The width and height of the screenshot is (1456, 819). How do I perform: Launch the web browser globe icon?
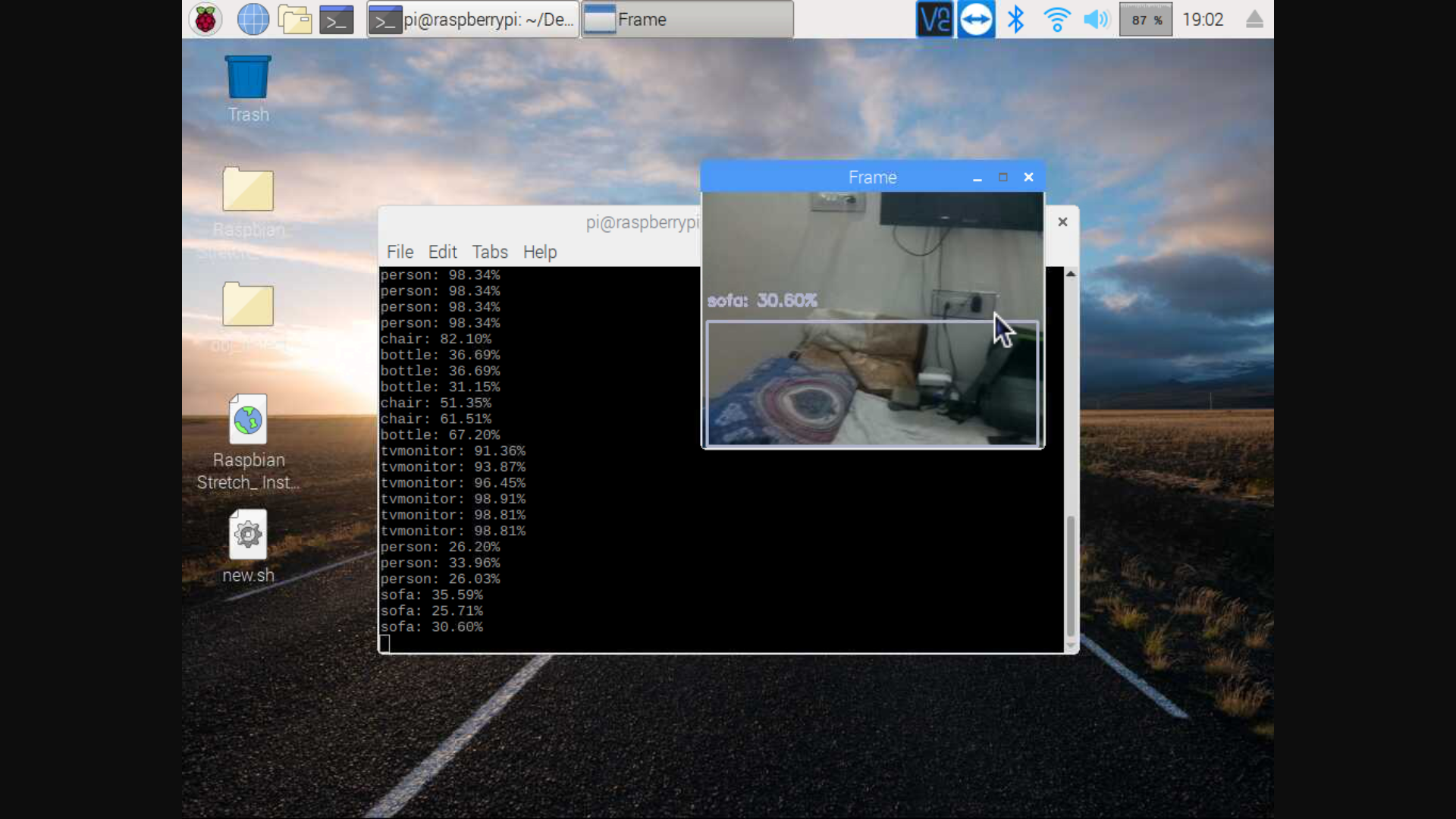(x=253, y=20)
